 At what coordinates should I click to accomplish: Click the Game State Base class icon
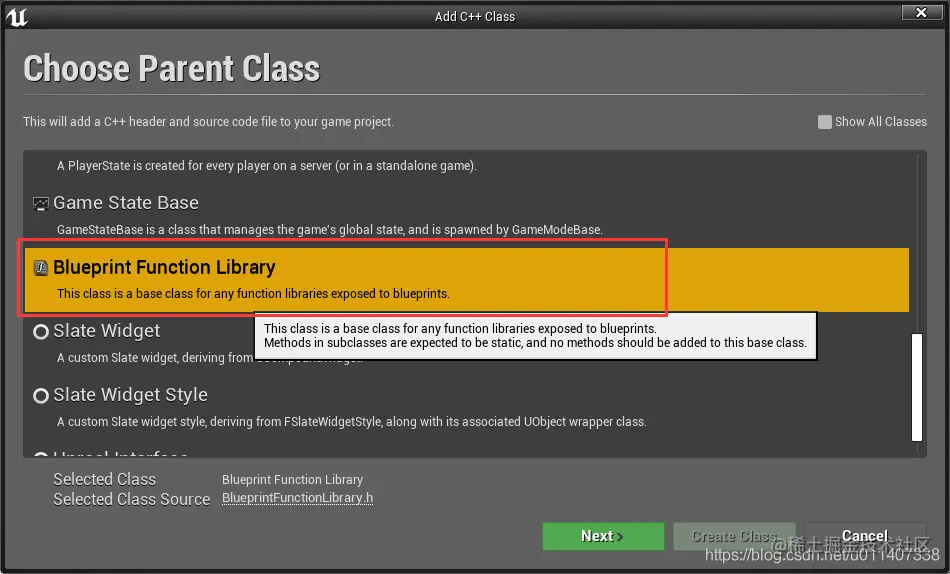click(41, 204)
